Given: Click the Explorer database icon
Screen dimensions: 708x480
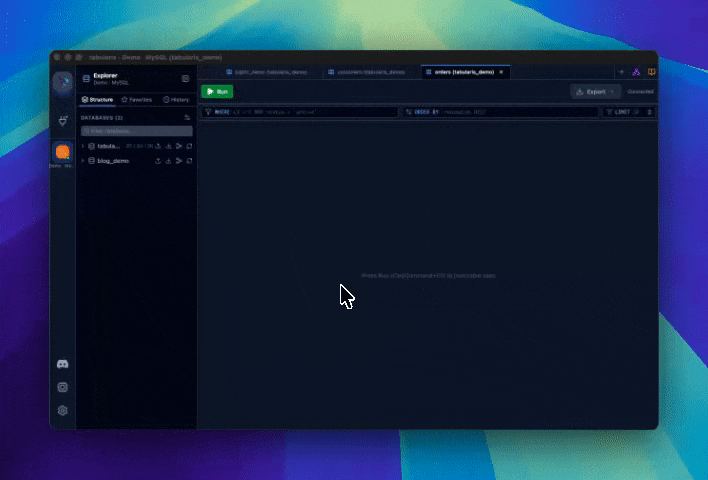Looking at the screenshot, I should click(x=86, y=79).
